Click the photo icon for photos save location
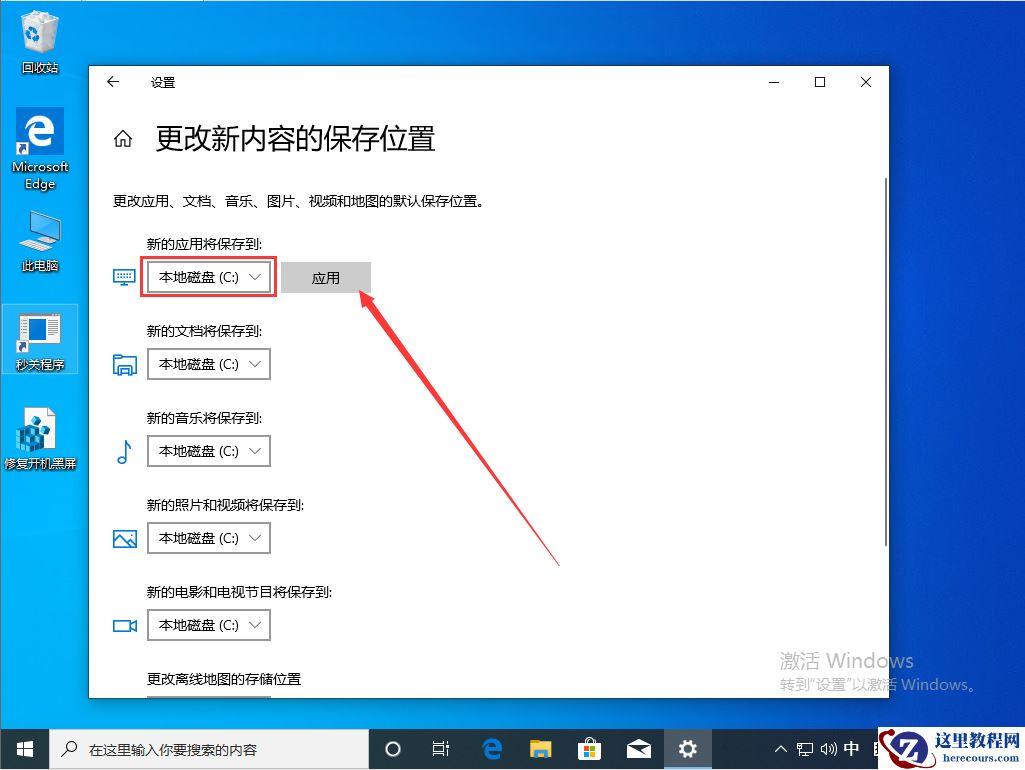The image size is (1025, 770). click(x=124, y=538)
